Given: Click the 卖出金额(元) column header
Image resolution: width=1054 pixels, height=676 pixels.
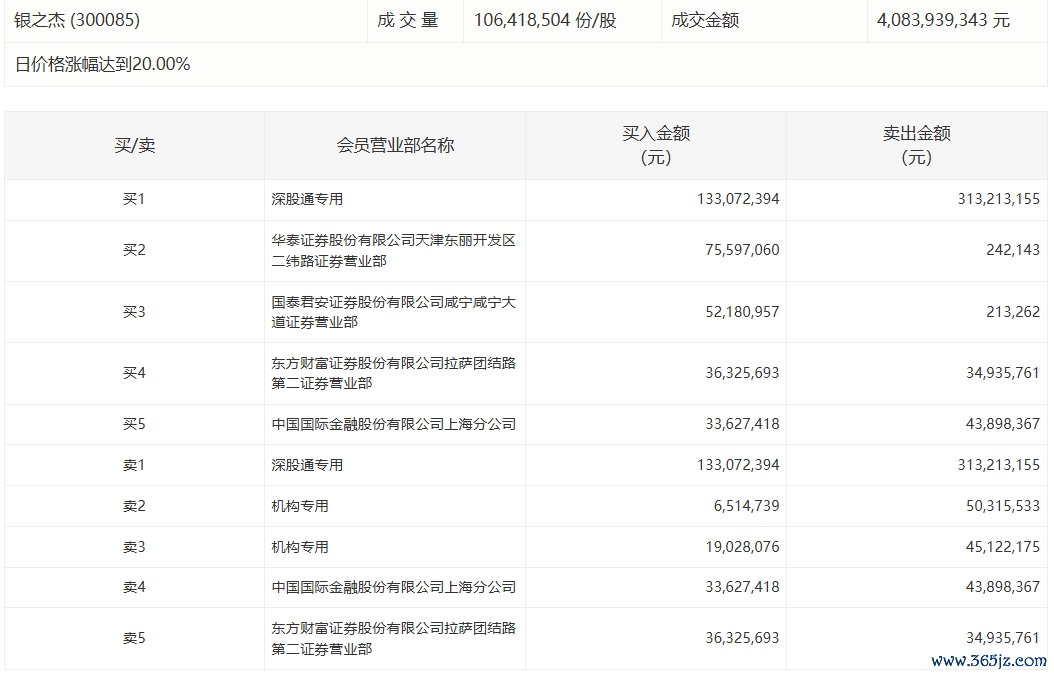Looking at the screenshot, I should click(x=917, y=145).
